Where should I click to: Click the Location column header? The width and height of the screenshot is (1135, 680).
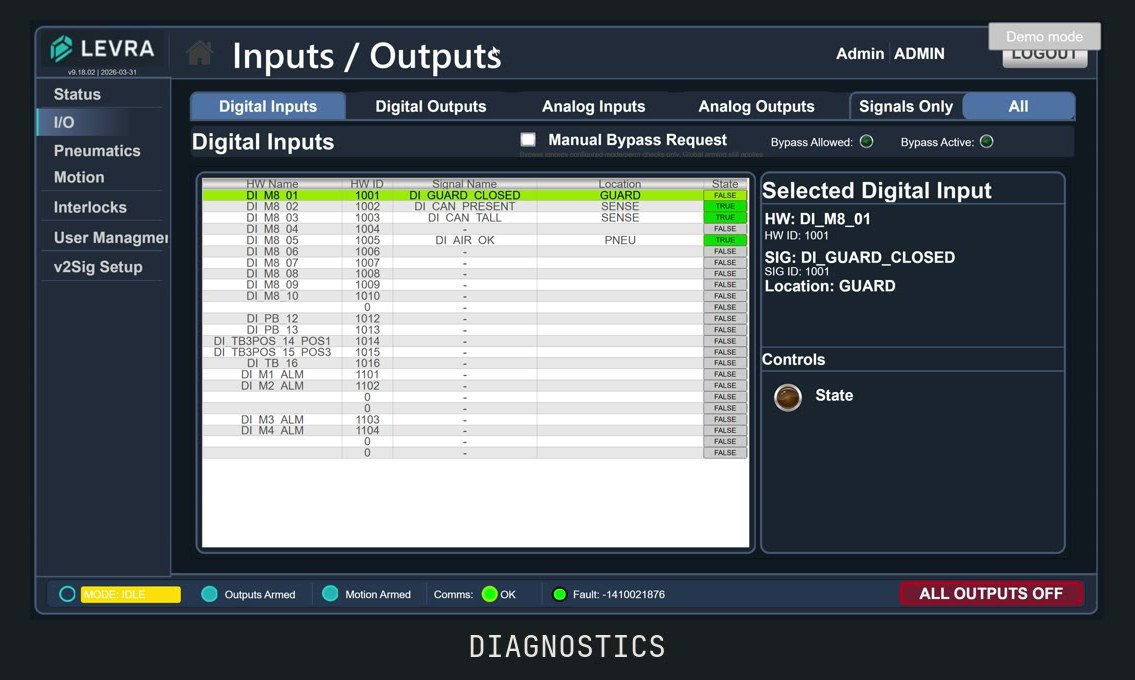tap(620, 184)
